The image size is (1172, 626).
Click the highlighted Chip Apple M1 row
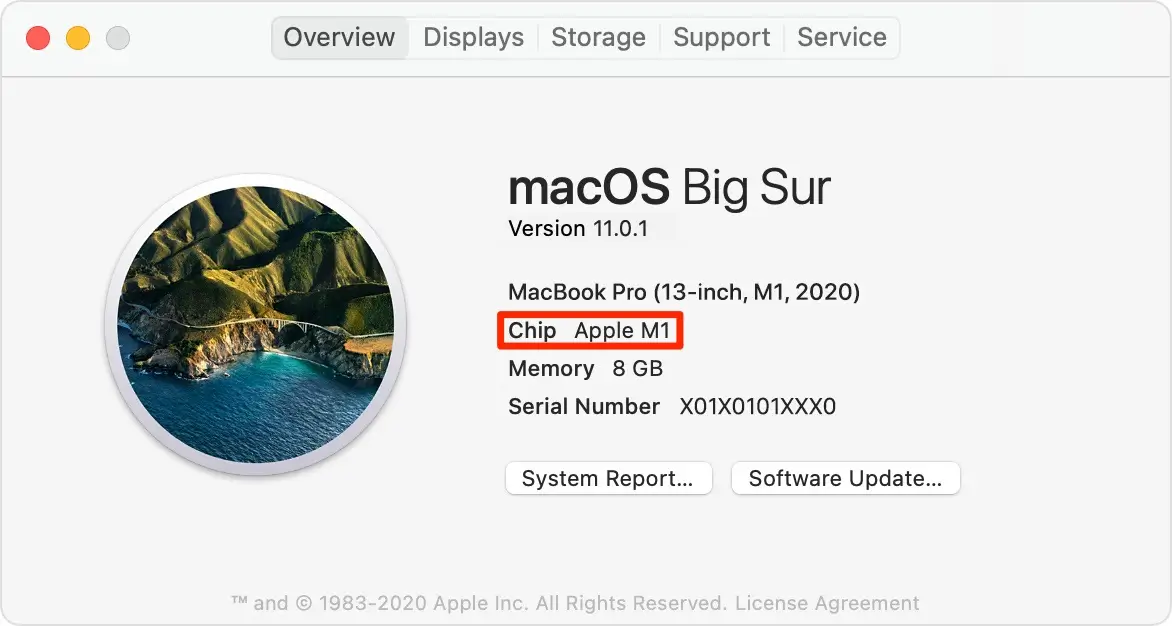point(590,330)
